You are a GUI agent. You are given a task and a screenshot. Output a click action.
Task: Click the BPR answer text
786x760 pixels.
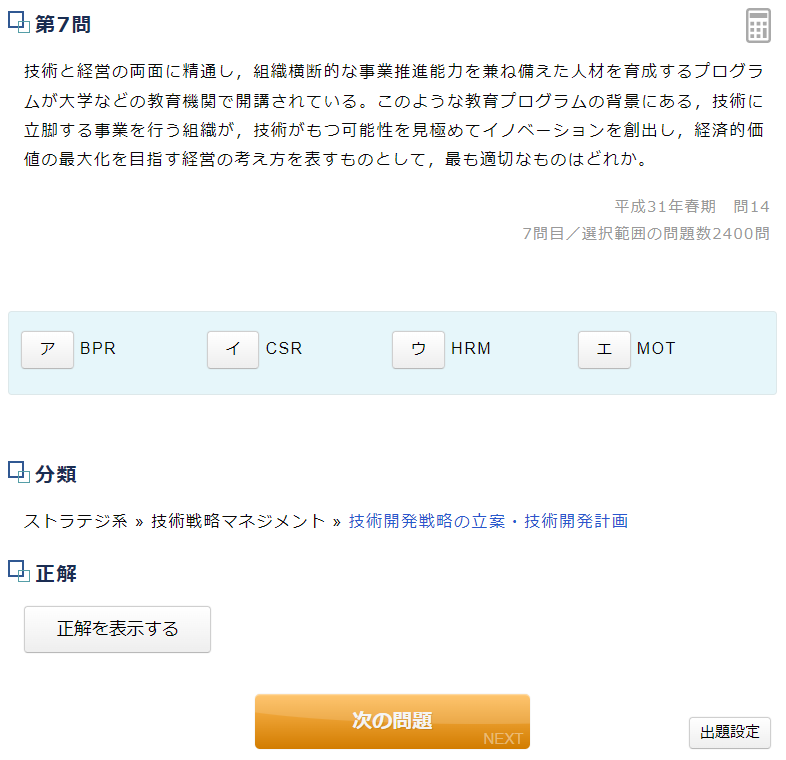tap(98, 348)
